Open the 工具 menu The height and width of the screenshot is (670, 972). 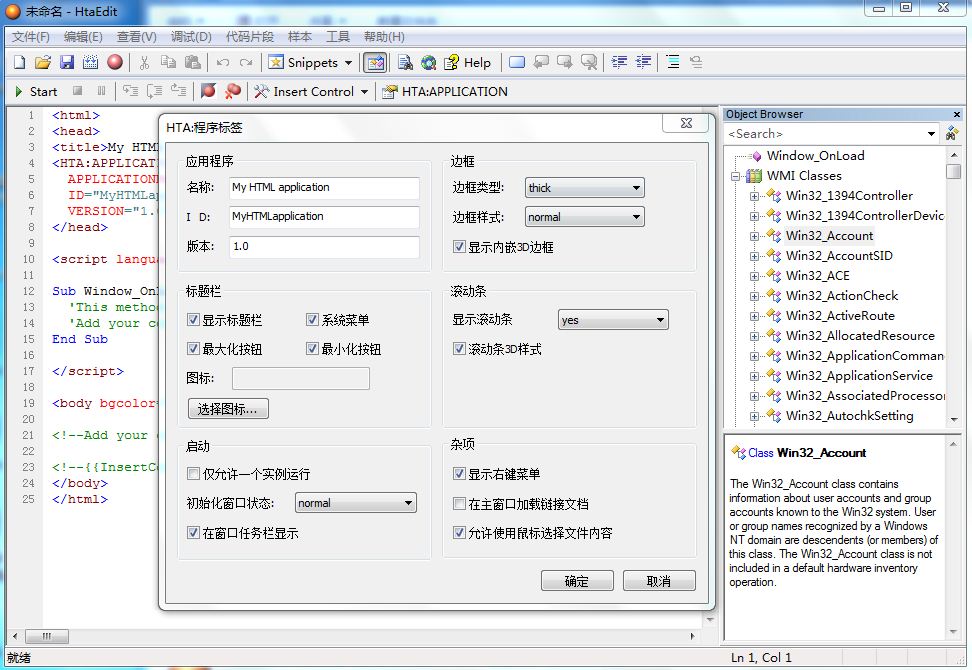pos(338,37)
